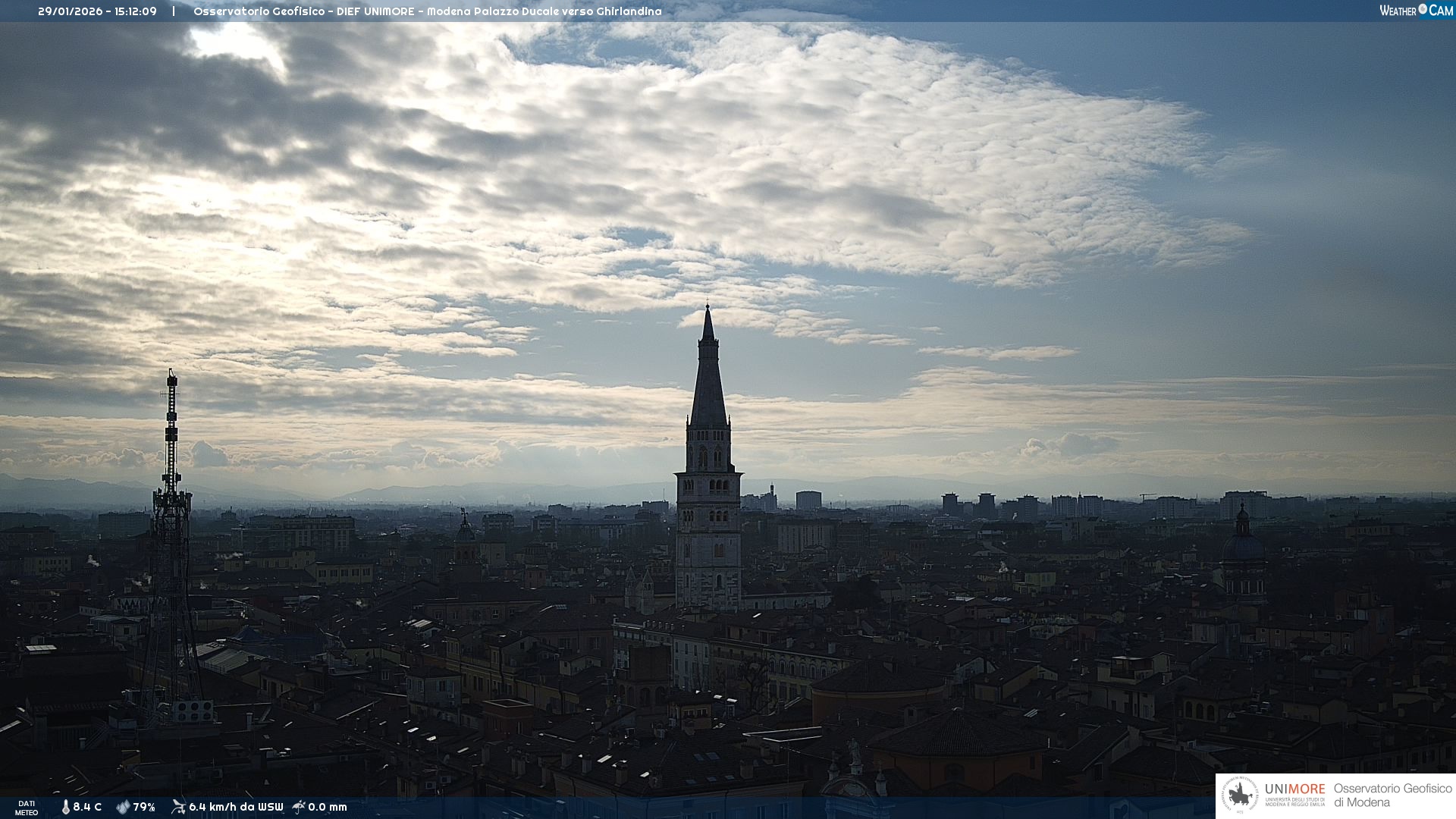Click the 8.4 C temperature reading

87,807
